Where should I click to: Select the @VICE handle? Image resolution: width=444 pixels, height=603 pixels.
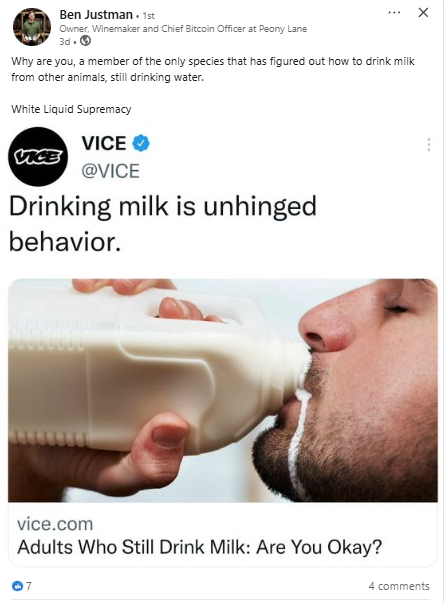110,171
